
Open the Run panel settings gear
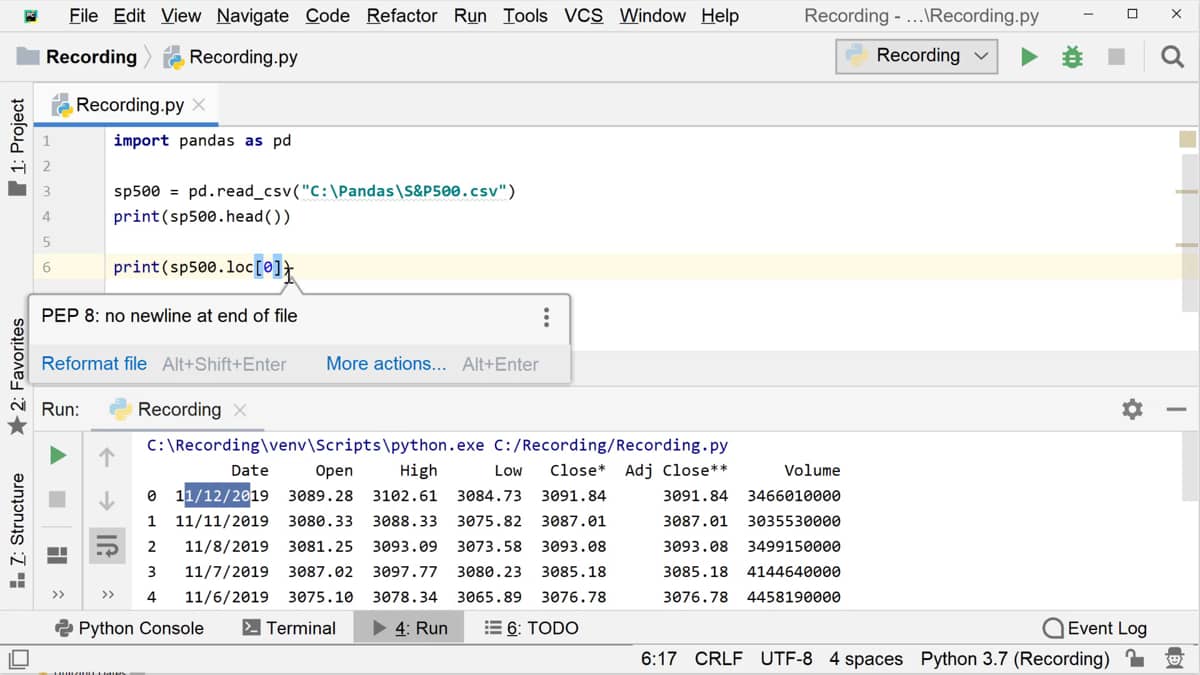tap(1132, 409)
